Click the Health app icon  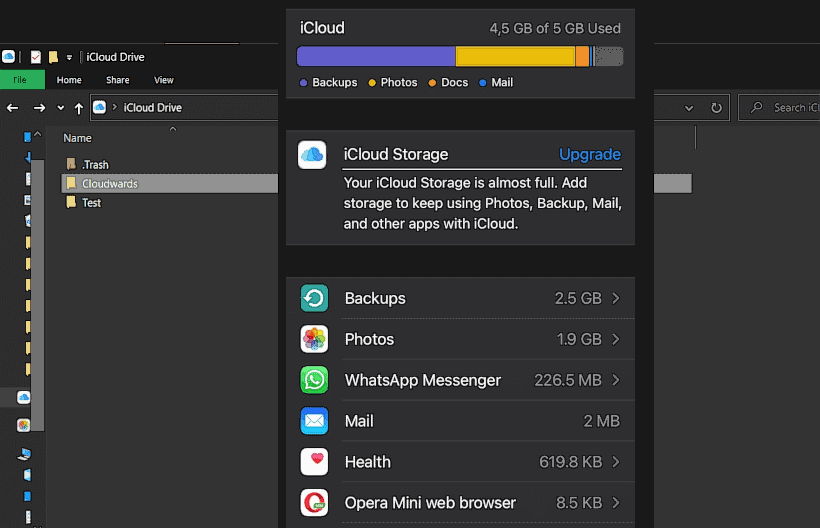pyautogui.click(x=314, y=462)
